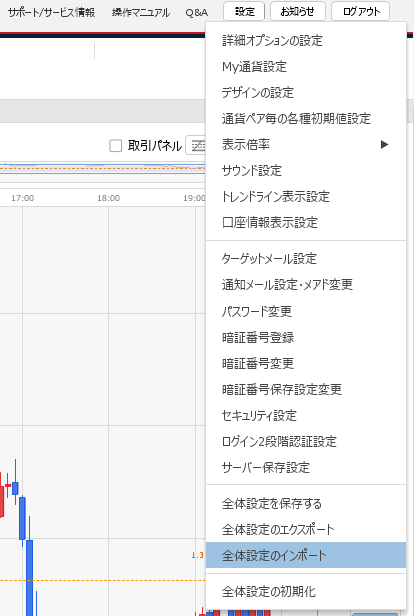This screenshot has width=414, height=616.
Task: Click highlighted 全体設定のインポート item
Action: pyautogui.click(x=306, y=555)
